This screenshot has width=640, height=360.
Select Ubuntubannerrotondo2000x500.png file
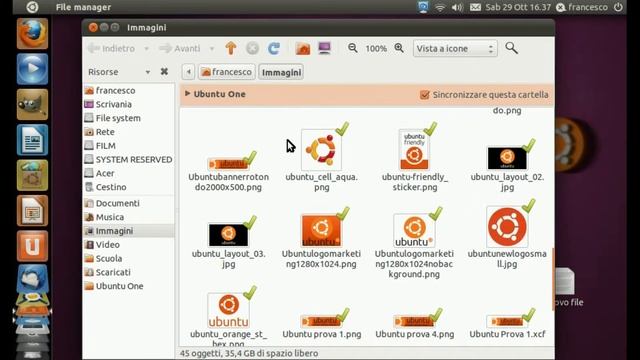pyautogui.click(x=229, y=164)
